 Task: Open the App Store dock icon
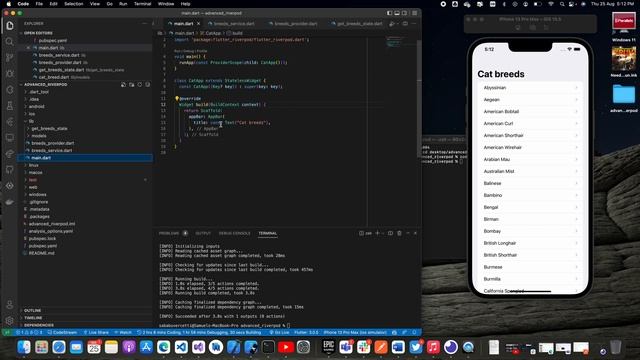click(x=146, y=347)
